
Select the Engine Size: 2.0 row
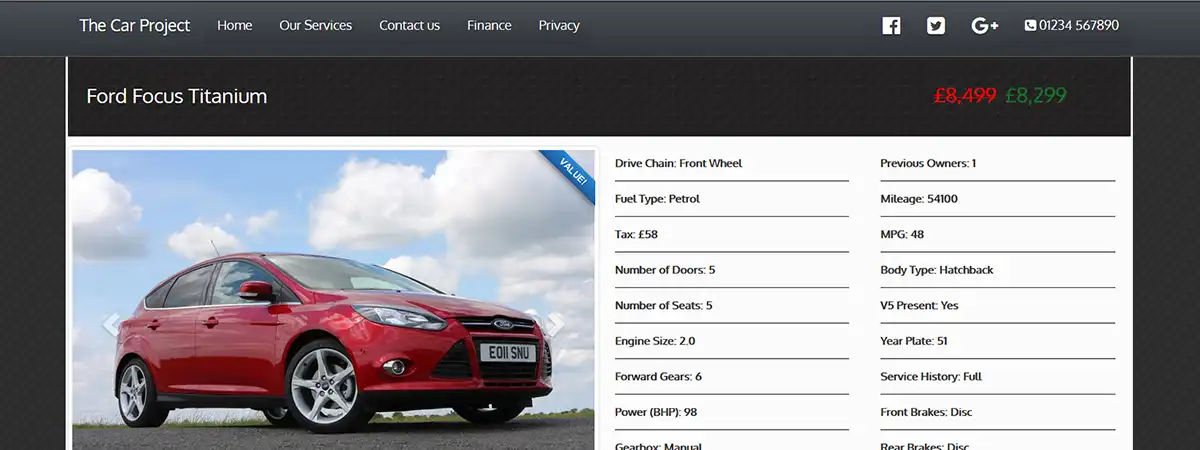point(732,341)
